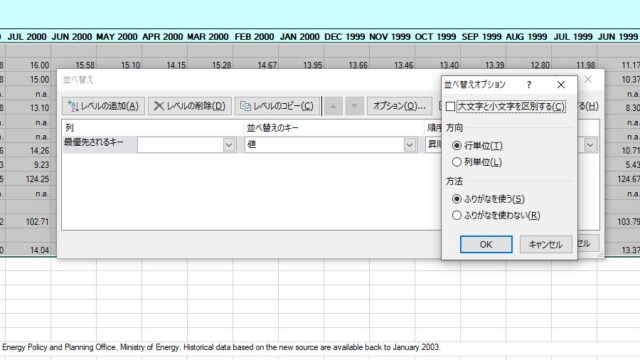This screenshot has height=360, width=640.
Task: Click the cell with value 13.10
Action: click(28, 108)
